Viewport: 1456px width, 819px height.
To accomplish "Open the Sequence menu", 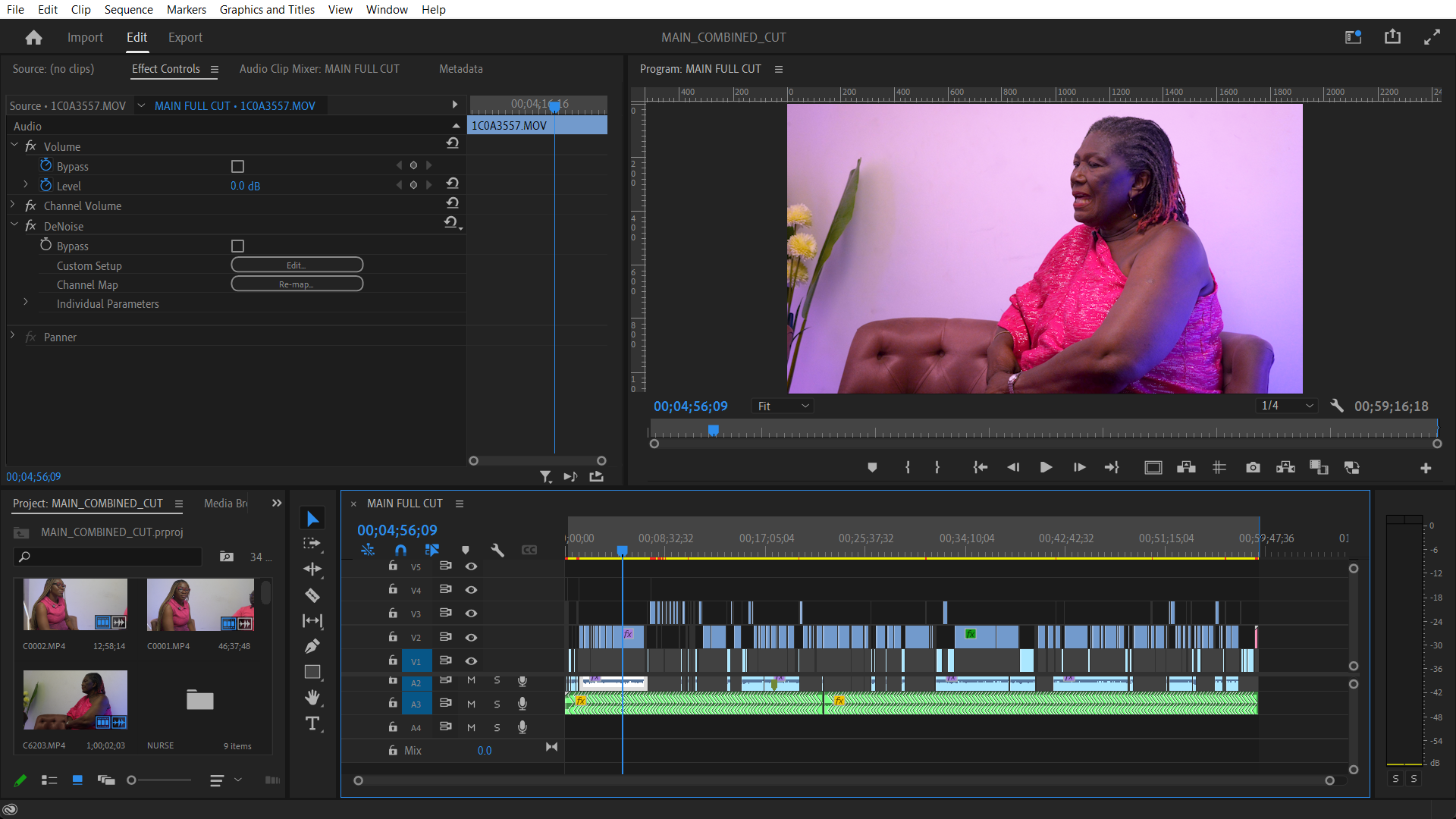I will coord(128,9).
